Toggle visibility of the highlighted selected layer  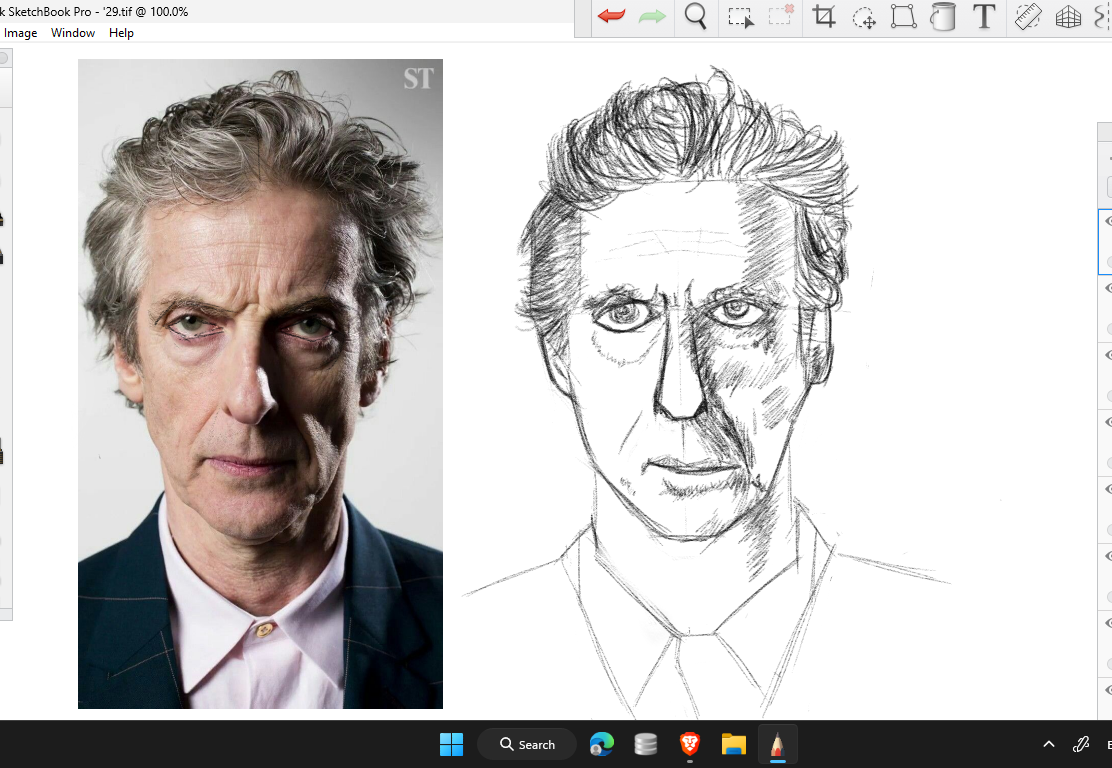click(1108, 221)
